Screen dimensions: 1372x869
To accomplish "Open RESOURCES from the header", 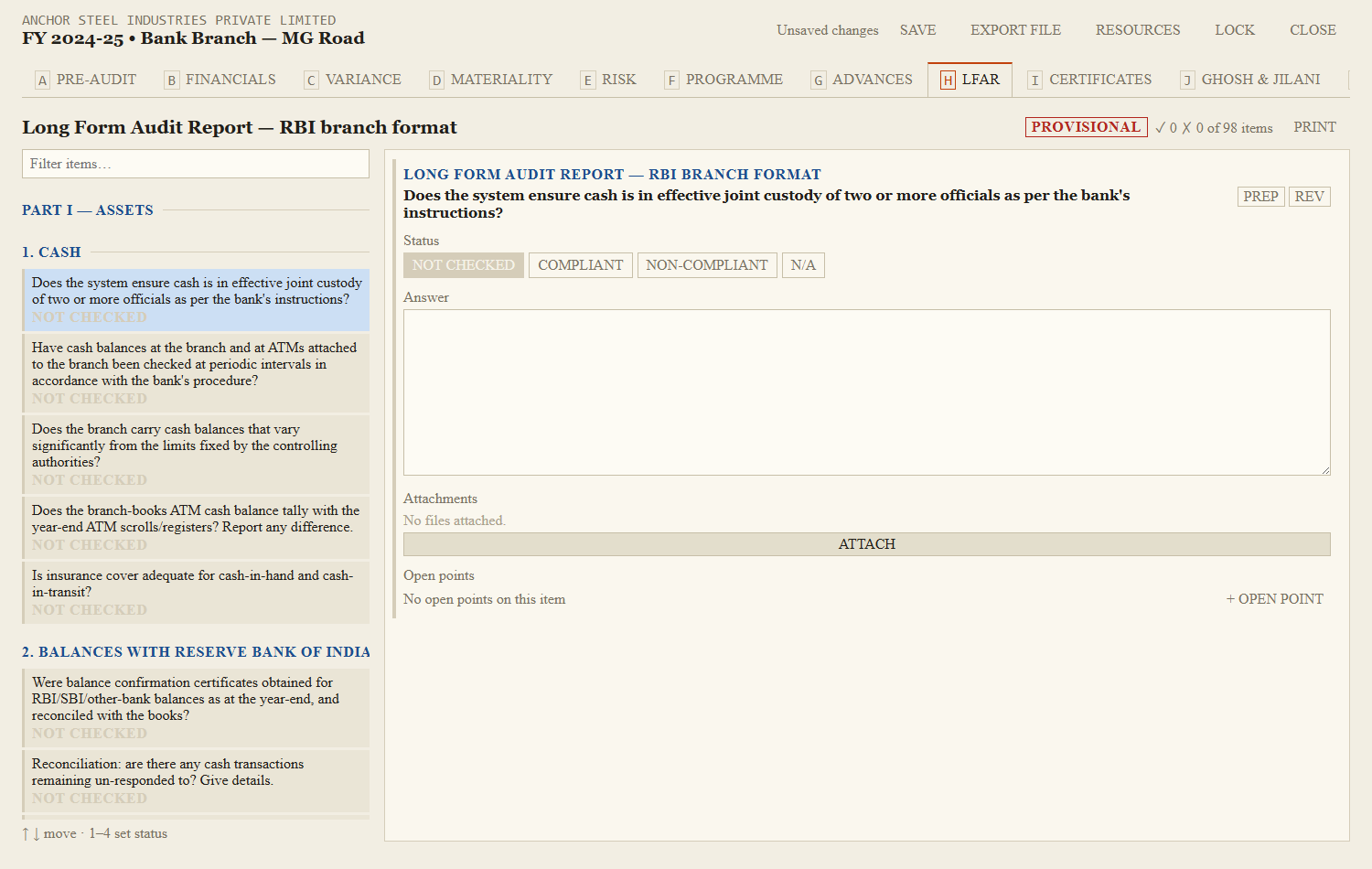I will 1138,30.
